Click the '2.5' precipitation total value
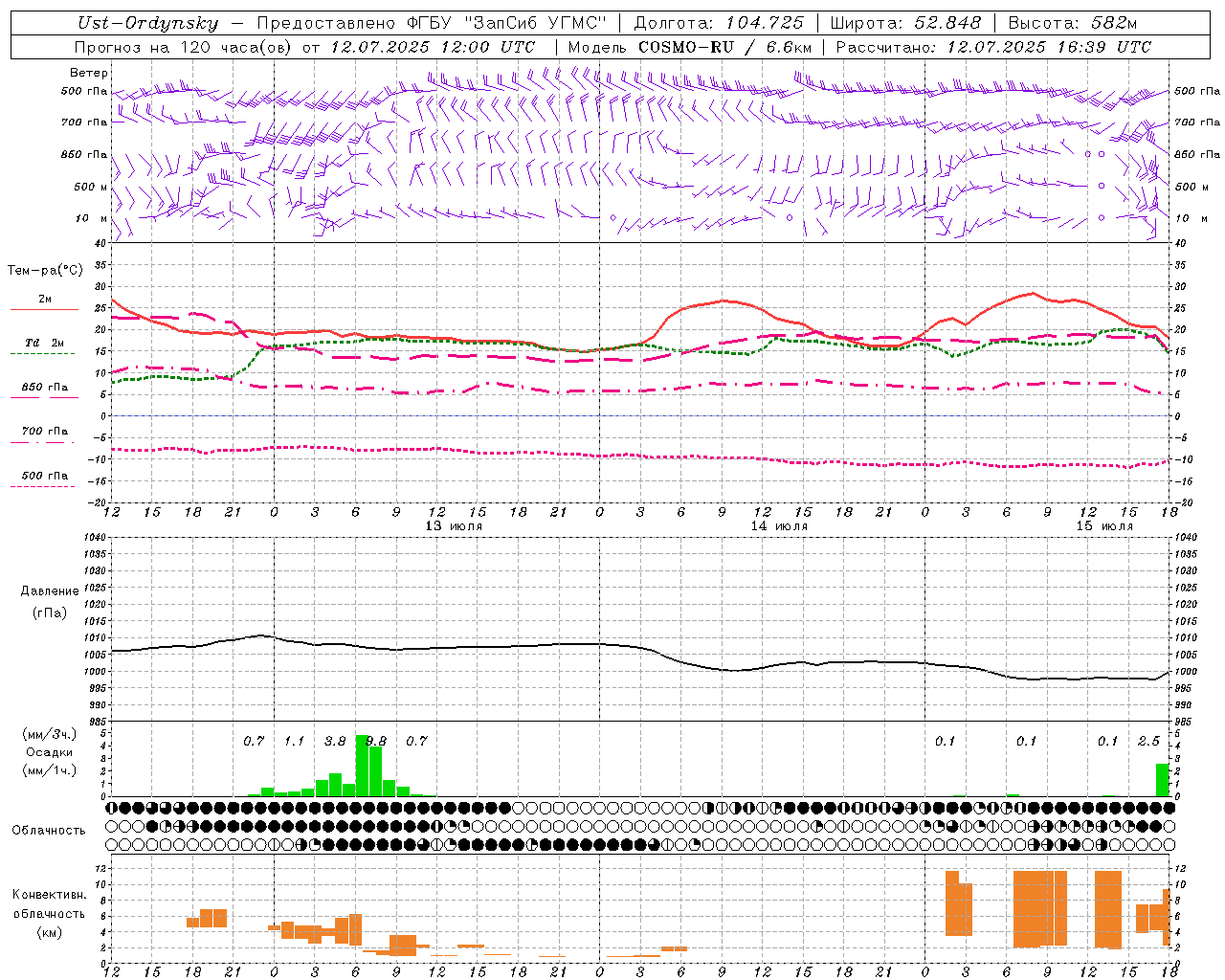 click(1148, 741)
